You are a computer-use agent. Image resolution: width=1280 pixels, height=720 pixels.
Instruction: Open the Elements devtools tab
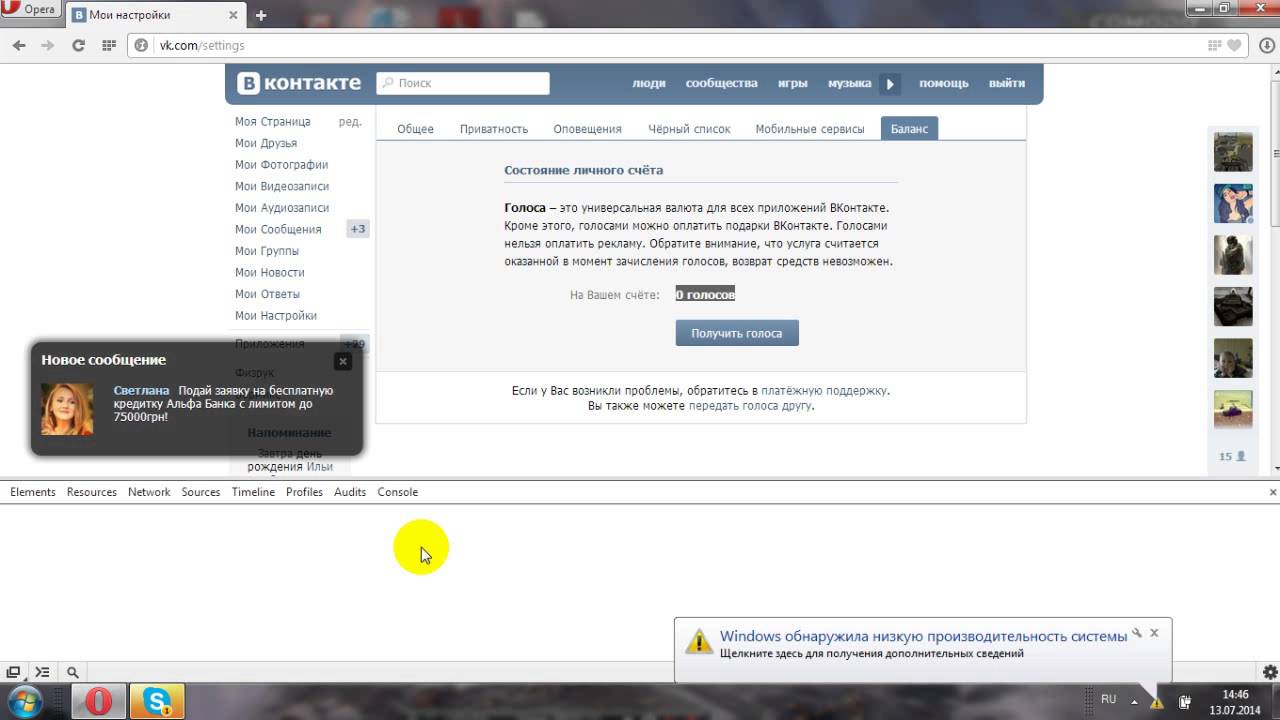(33, 492)
